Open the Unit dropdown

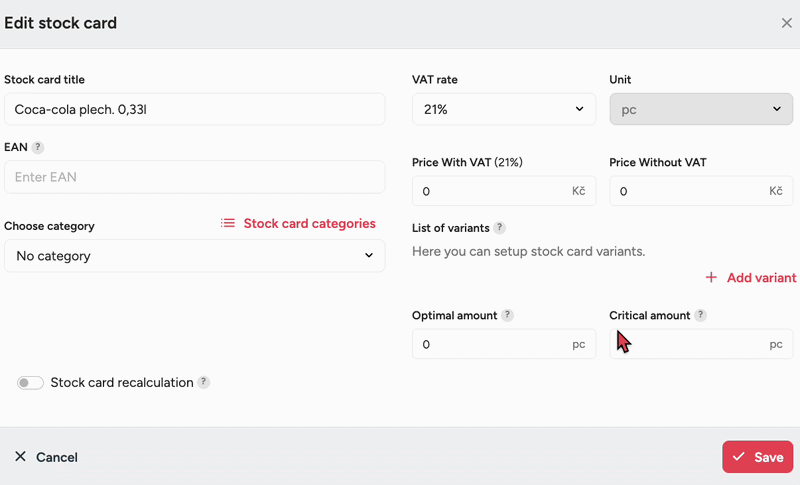click(700, 110)
